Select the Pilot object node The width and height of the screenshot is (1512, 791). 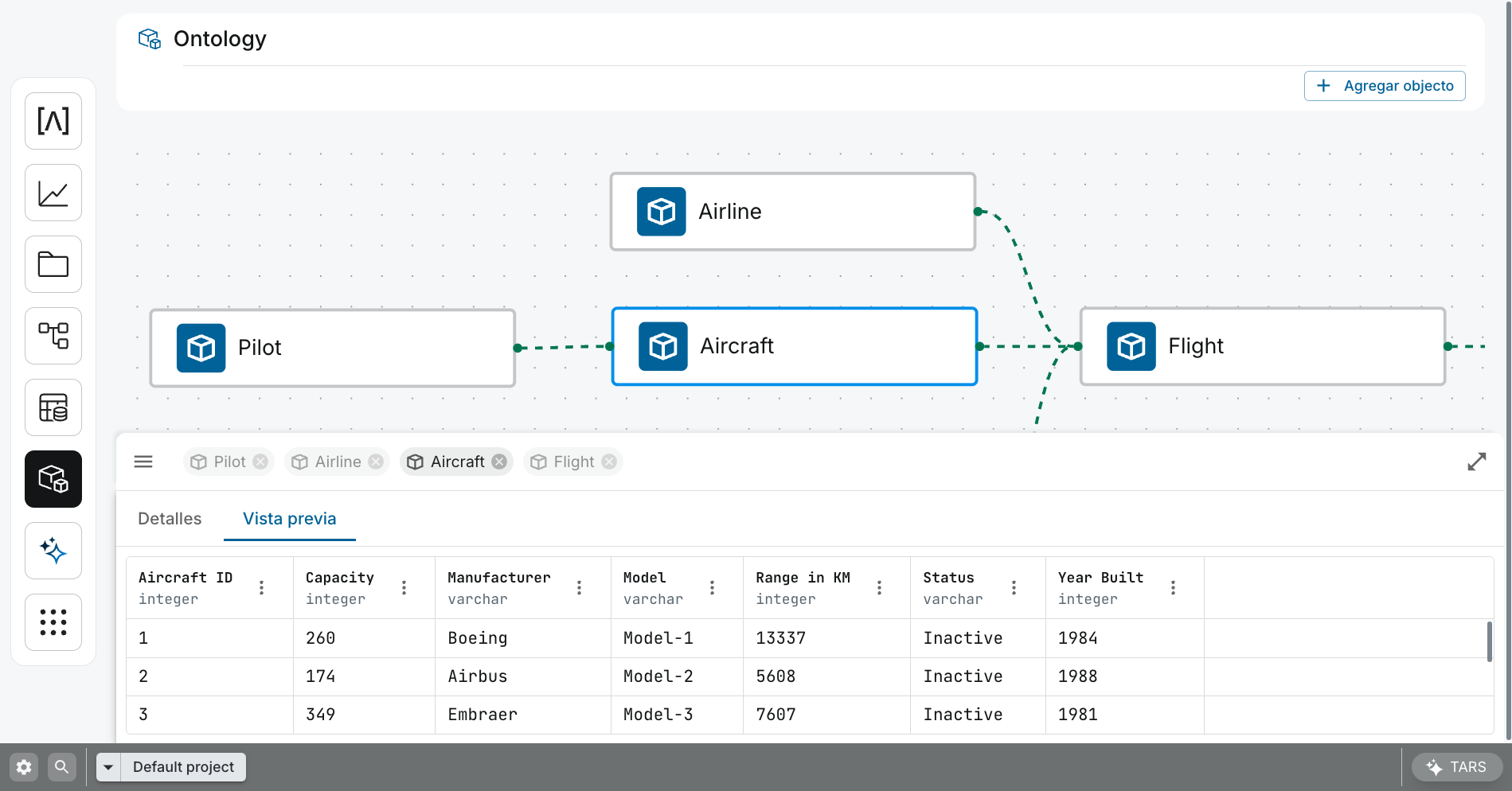click(x=333, y=348)
